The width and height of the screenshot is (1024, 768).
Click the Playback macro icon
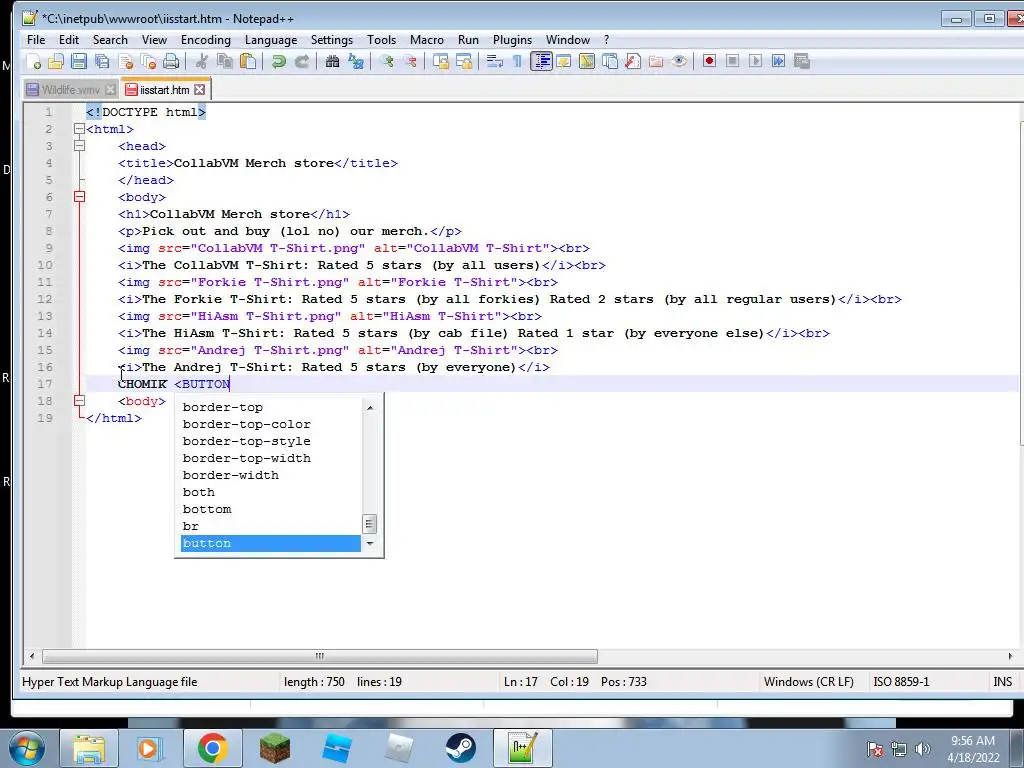click(x=756, y=61)
